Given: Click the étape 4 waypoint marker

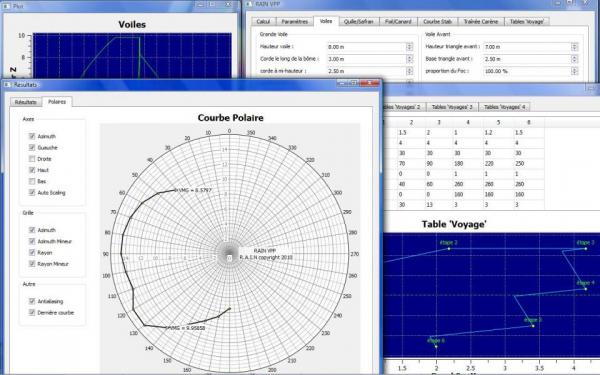Looking at the screenshot, I should [585, 289].
